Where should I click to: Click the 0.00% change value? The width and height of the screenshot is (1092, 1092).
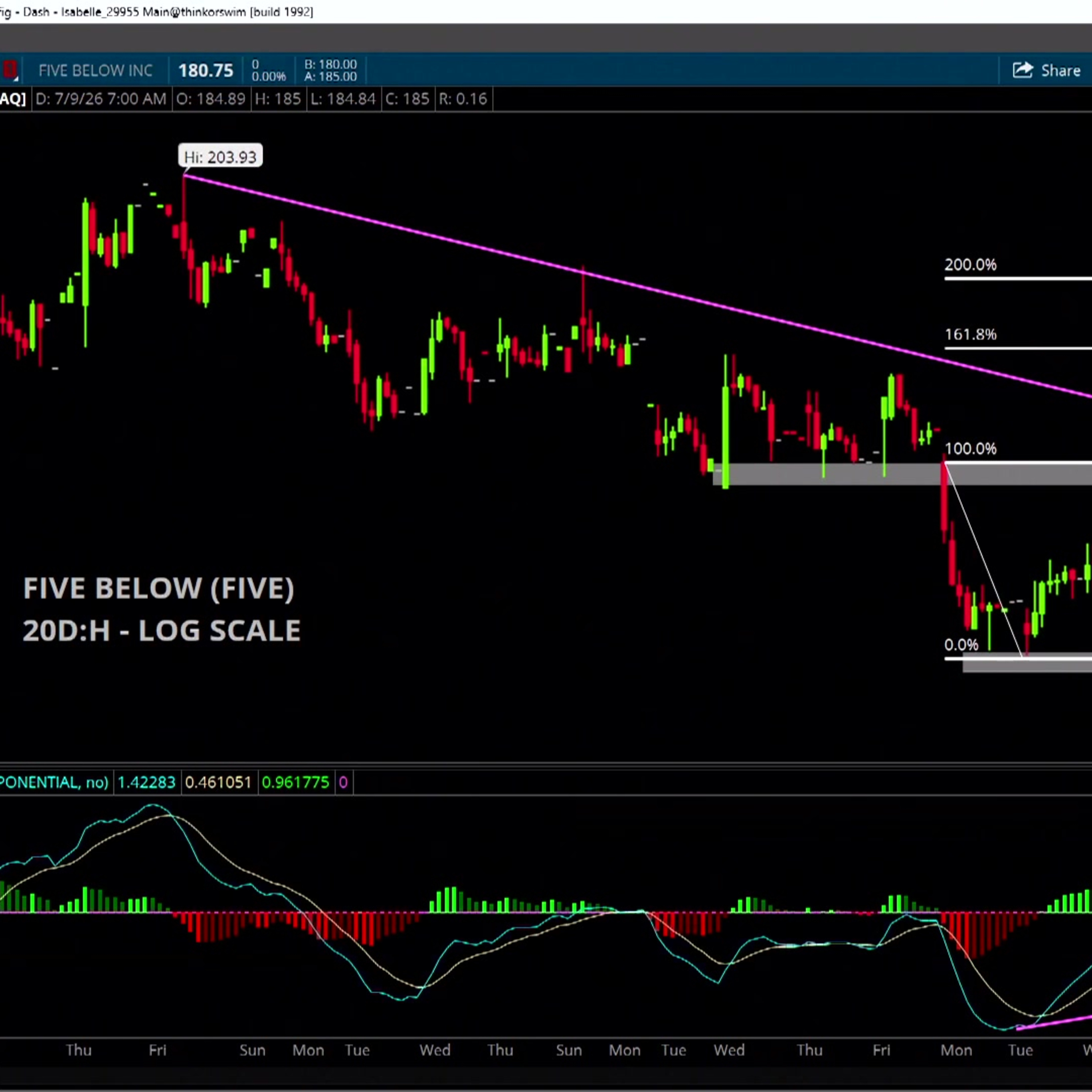click(269, 77)
